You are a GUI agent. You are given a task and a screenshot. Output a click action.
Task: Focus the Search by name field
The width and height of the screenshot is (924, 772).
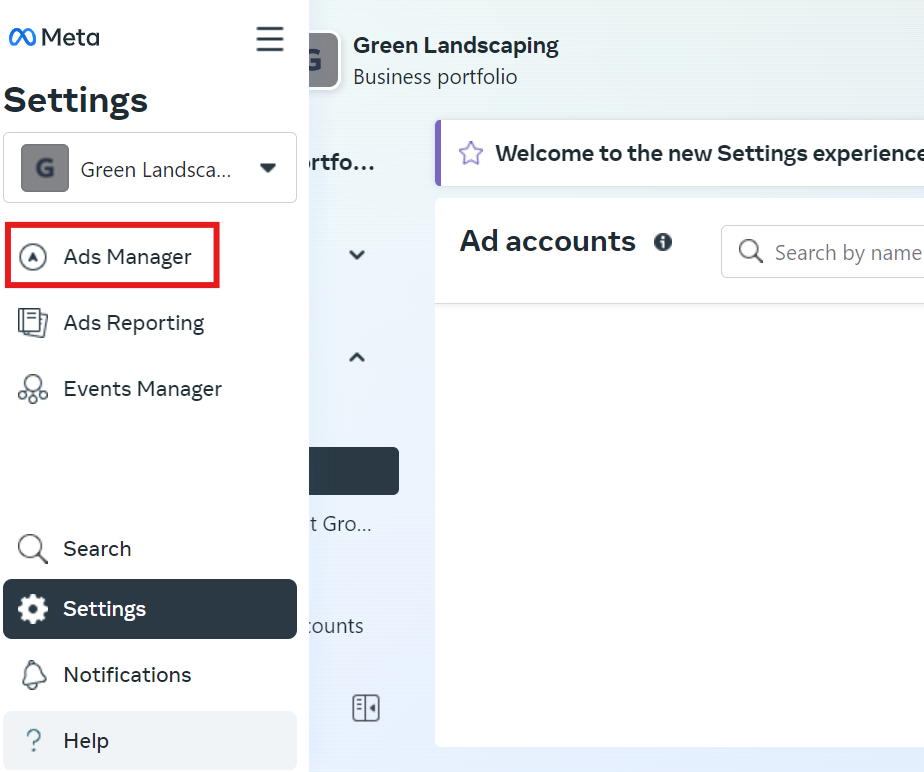[x=823, y=251]
